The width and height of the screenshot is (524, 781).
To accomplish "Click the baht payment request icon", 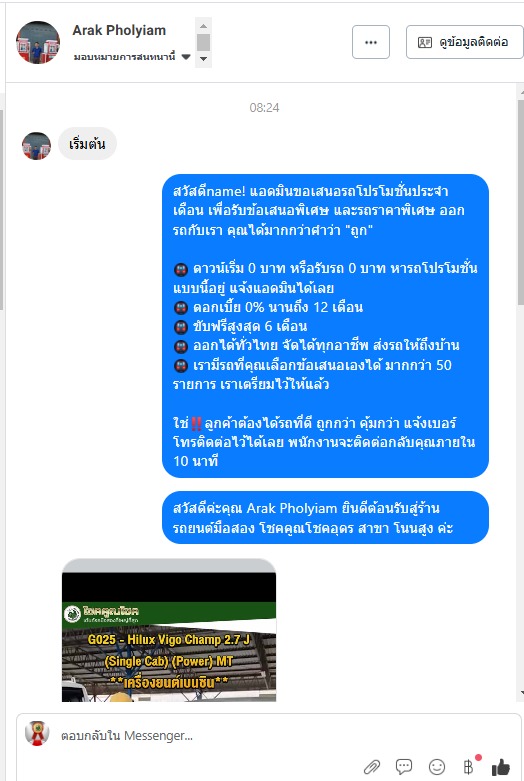I will point(468,767).
